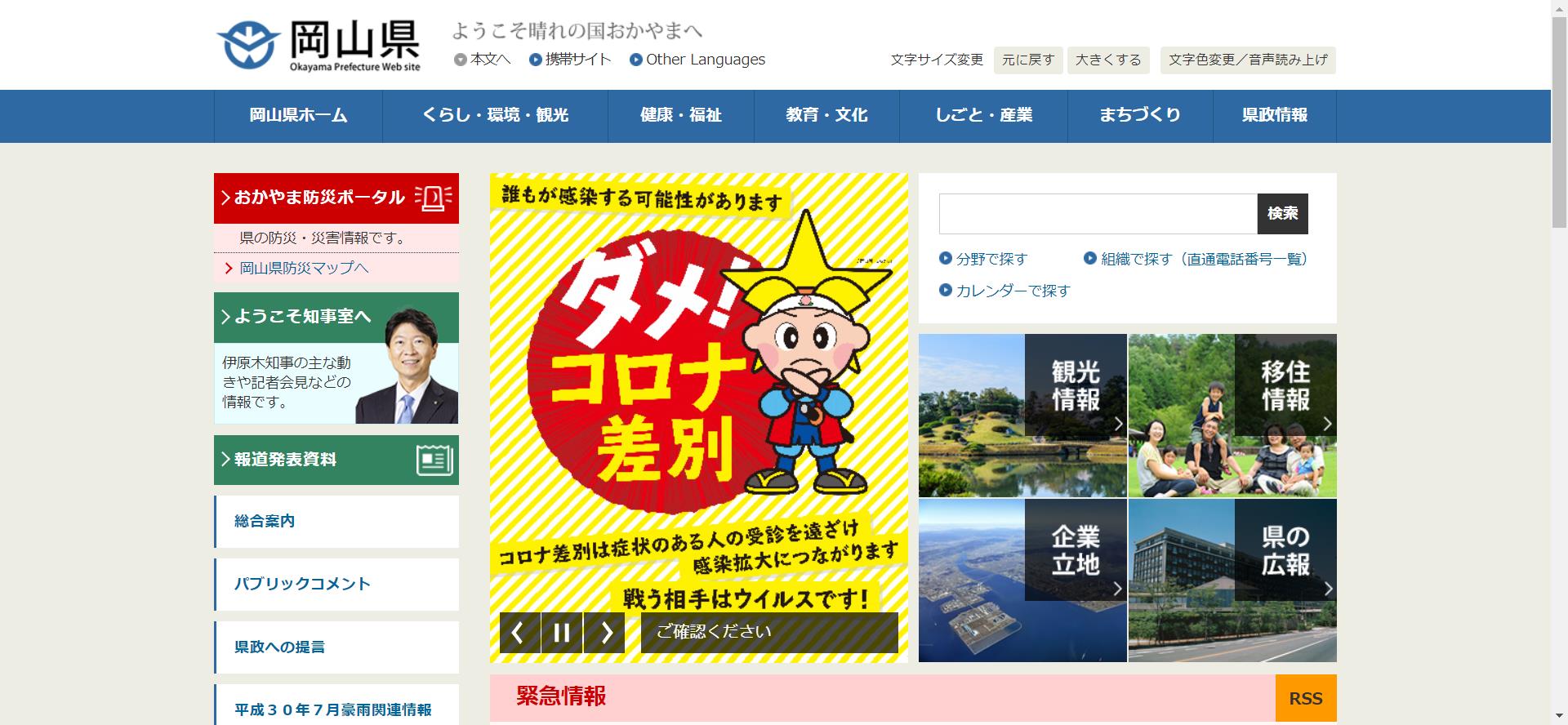Click the chevron on 企業立地 tile
The width and height of the screenshot is (1568, 725).
[1118, 589]
